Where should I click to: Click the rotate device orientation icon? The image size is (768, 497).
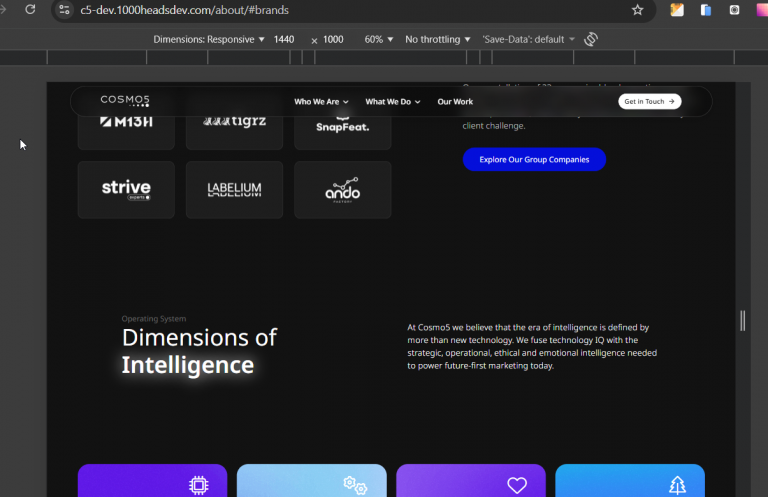click(591, 39)
